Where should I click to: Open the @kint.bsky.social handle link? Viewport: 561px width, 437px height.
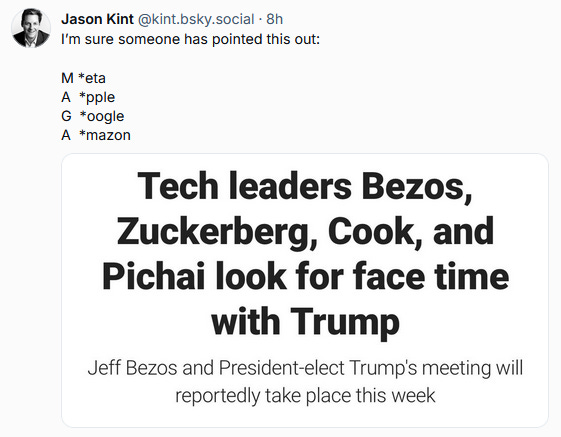[196, 19]
